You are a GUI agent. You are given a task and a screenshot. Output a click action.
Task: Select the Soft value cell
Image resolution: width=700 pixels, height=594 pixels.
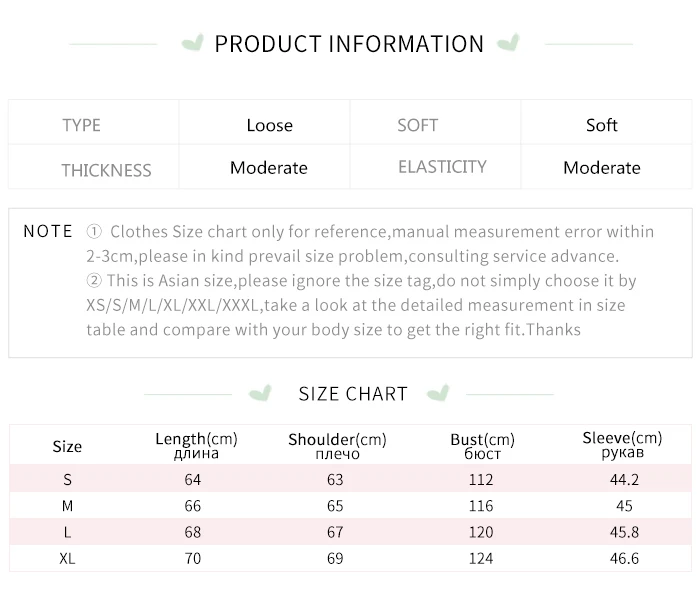click(601, 125)
